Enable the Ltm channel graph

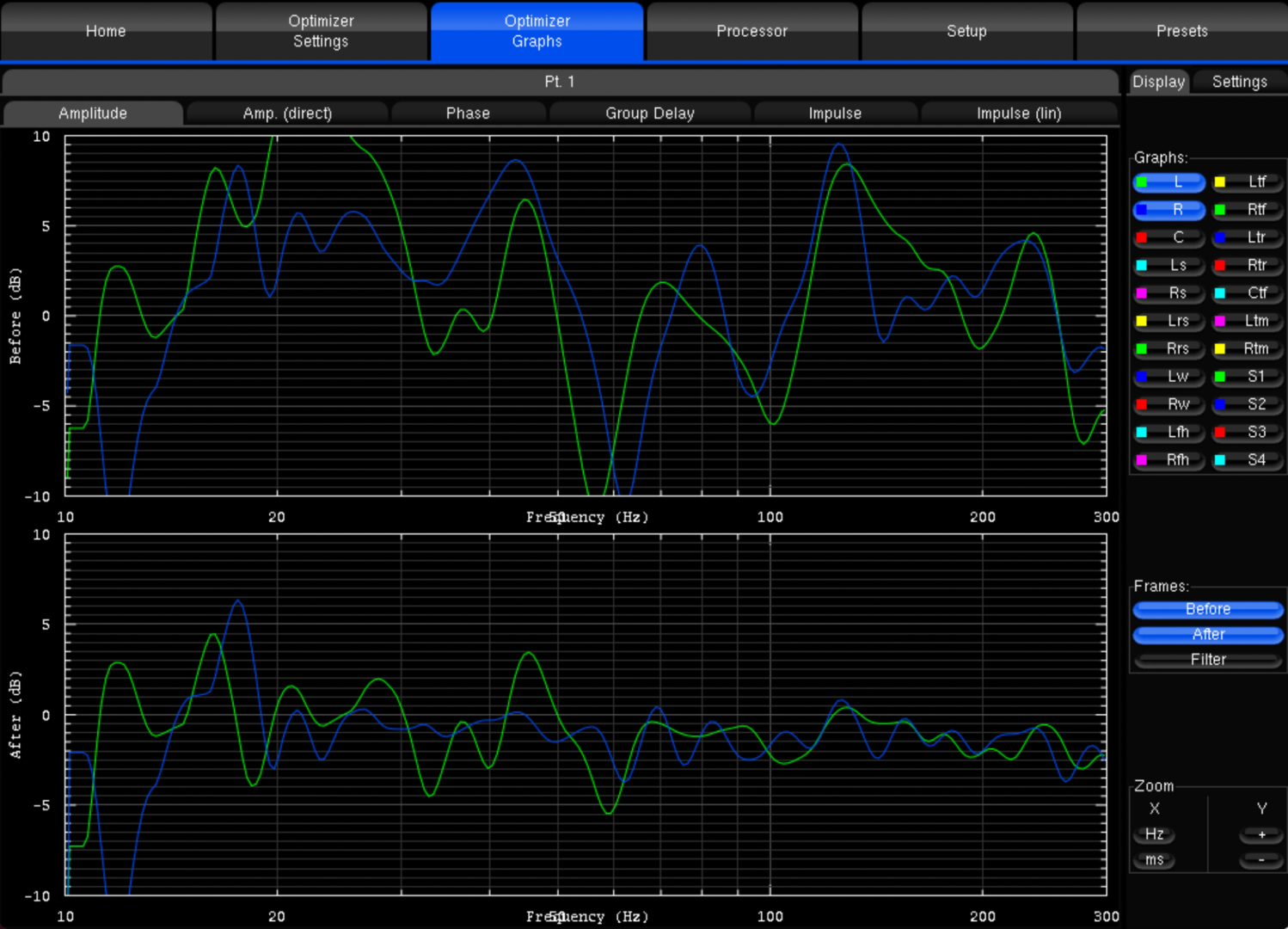[x=1248, y=321]
